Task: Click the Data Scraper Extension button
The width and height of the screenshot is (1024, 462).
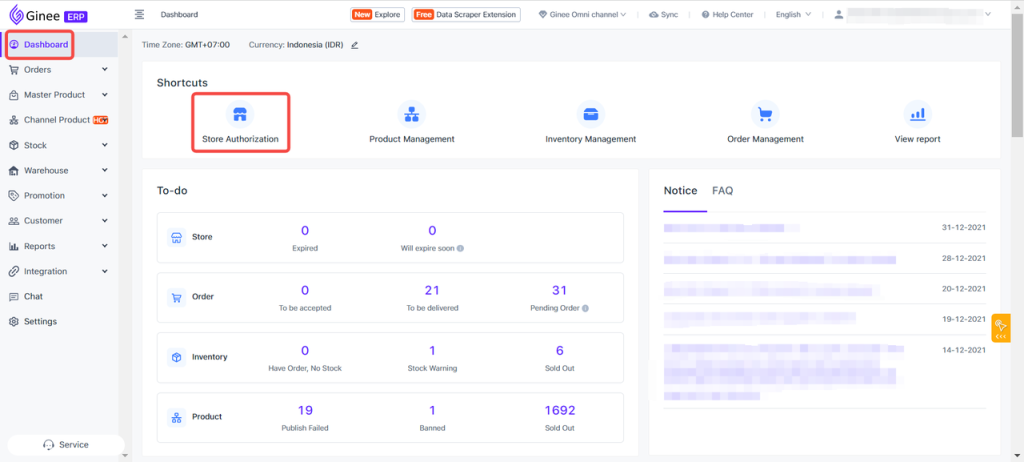Action: pos(466,15)
